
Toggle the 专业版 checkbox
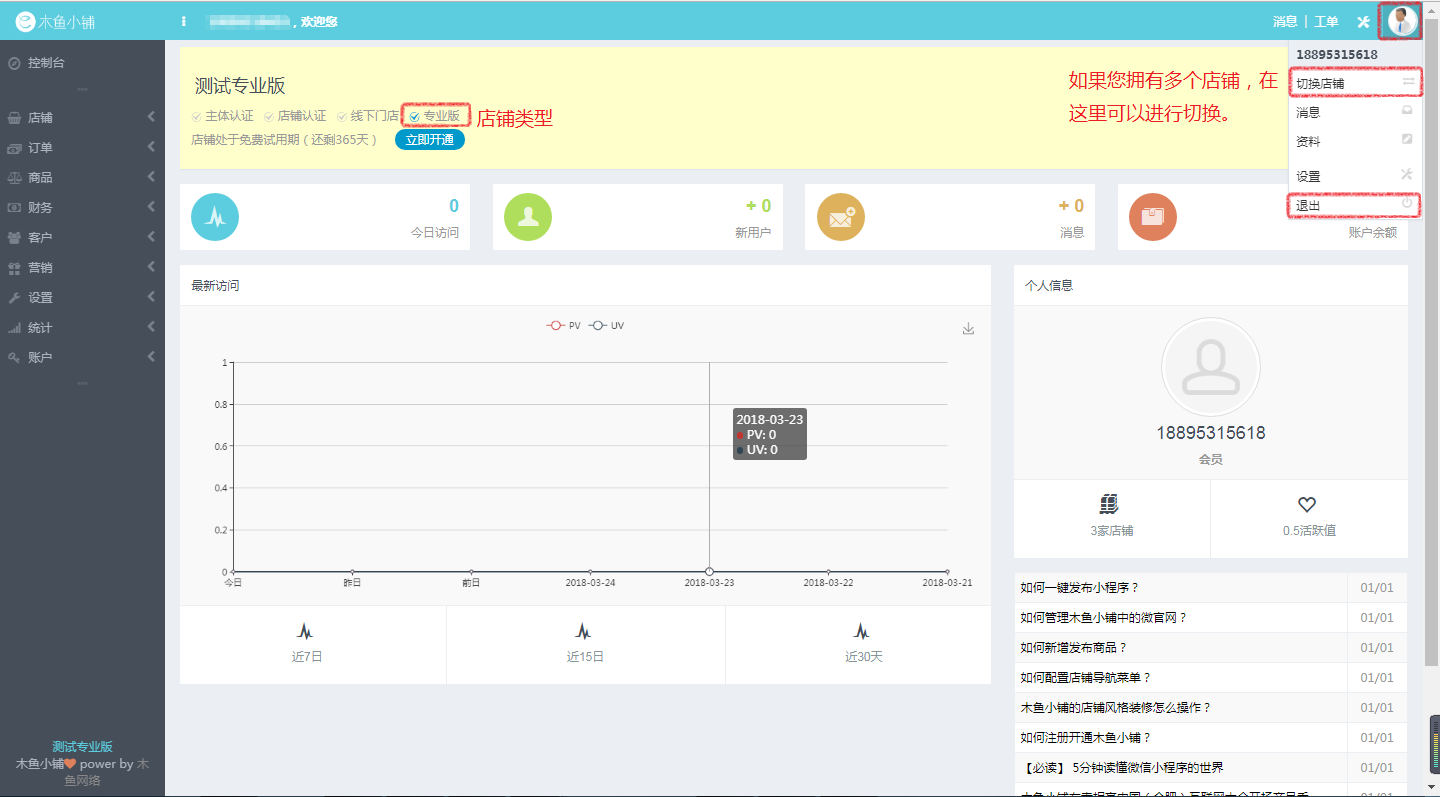414,115
